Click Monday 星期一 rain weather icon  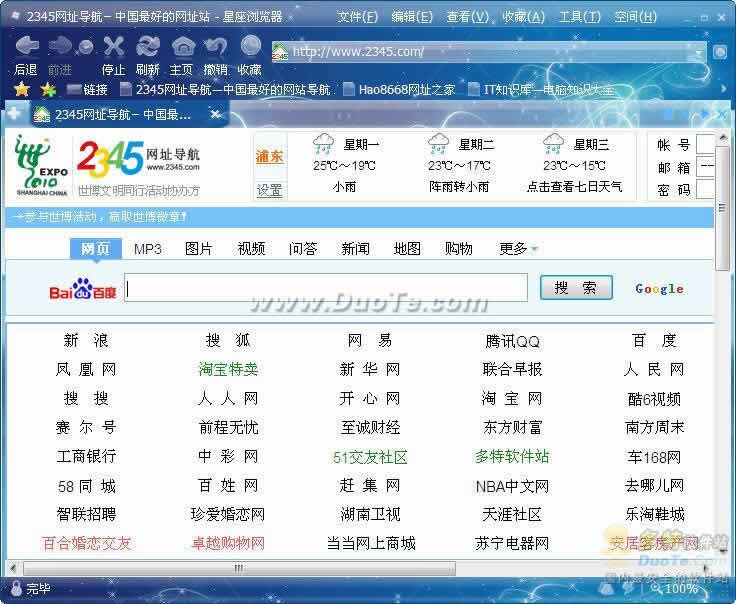(323, 143)
